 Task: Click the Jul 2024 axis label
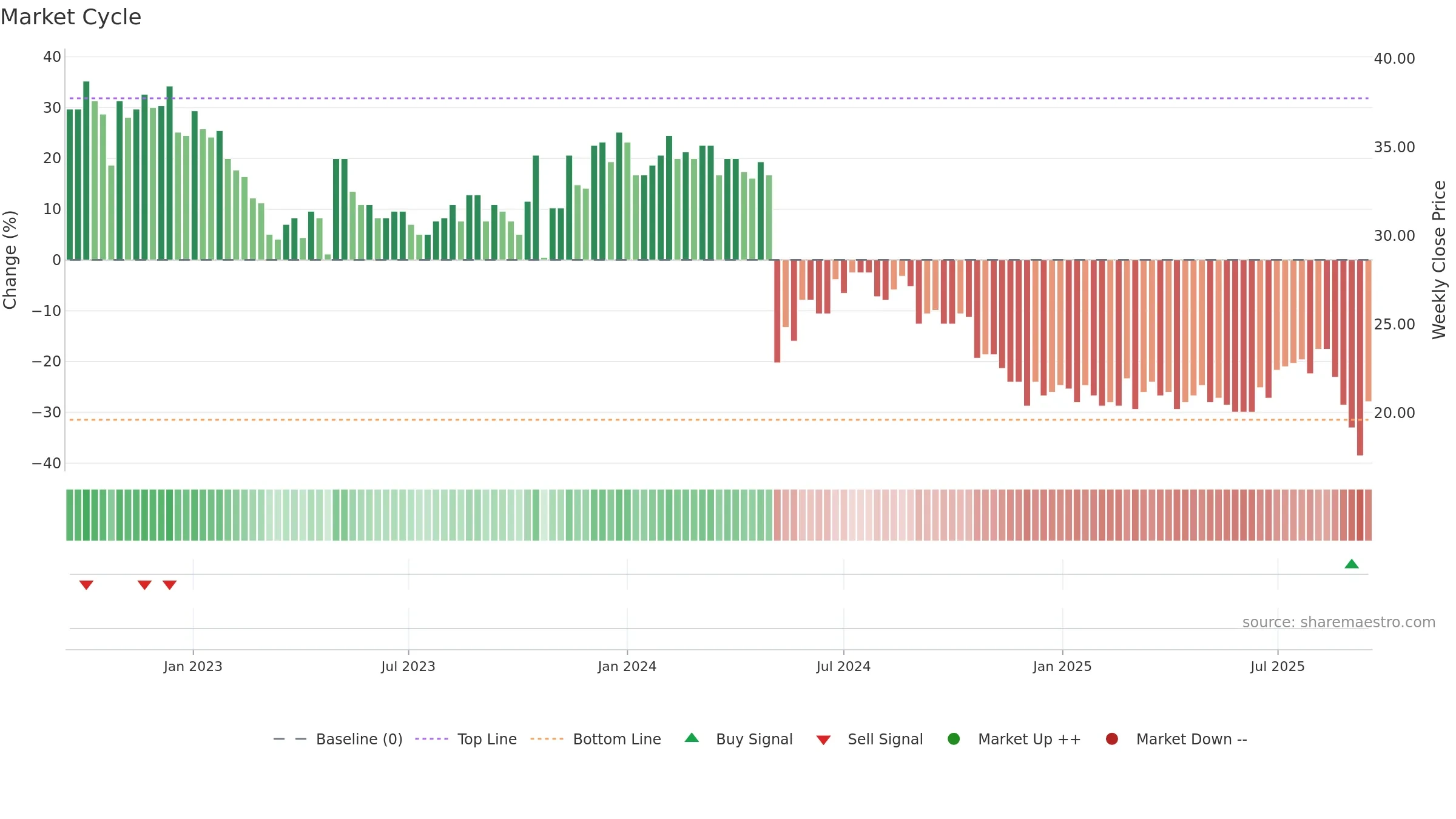[x=843, y=666]
